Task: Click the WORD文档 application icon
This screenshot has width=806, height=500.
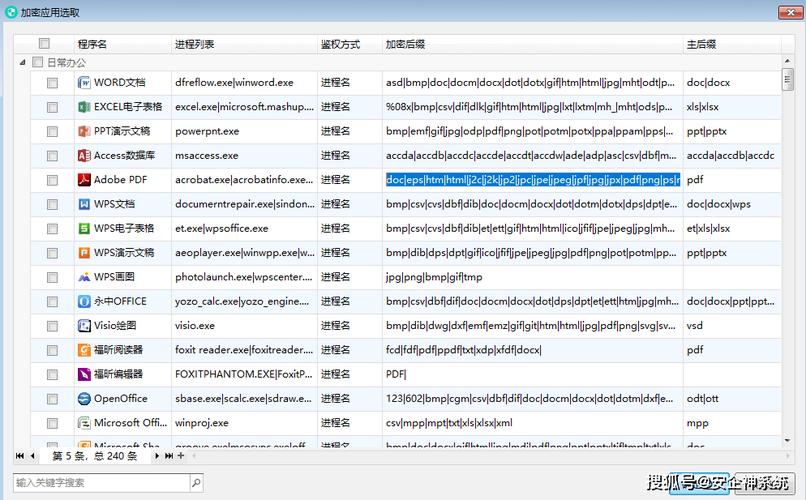Action: [x=84, y=82]
